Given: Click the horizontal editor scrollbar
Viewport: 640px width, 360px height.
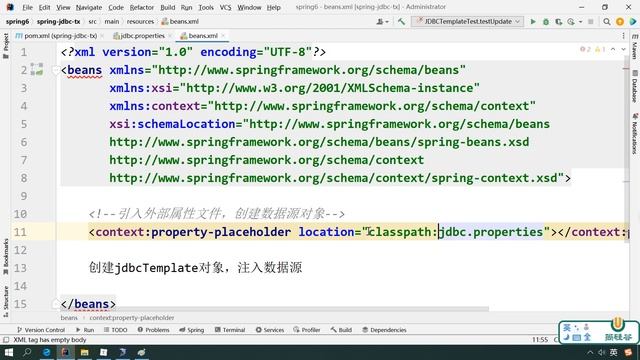Looking at the screenshot, I should tap(274, 309).
